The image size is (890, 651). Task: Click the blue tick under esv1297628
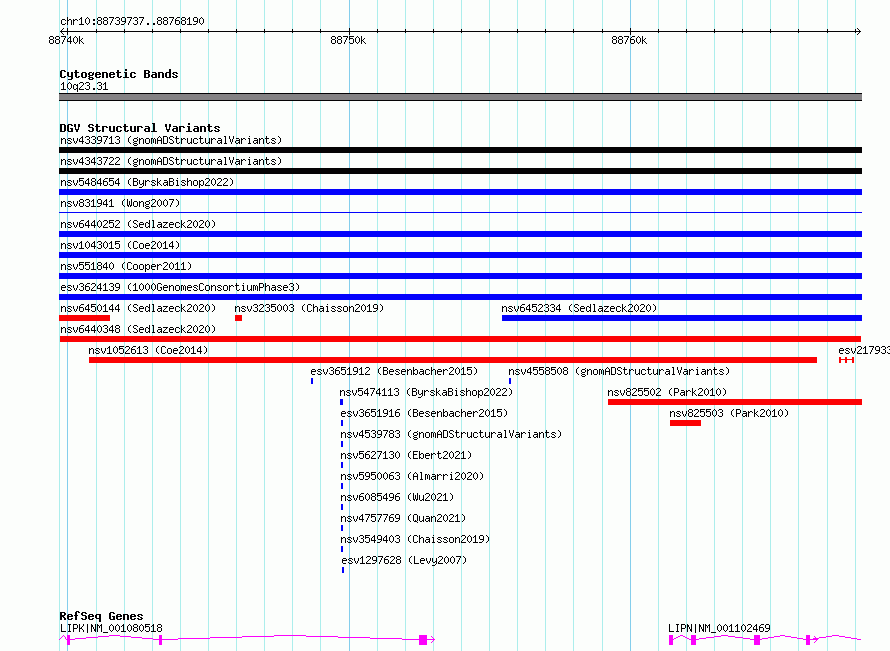tap(343, 570)
